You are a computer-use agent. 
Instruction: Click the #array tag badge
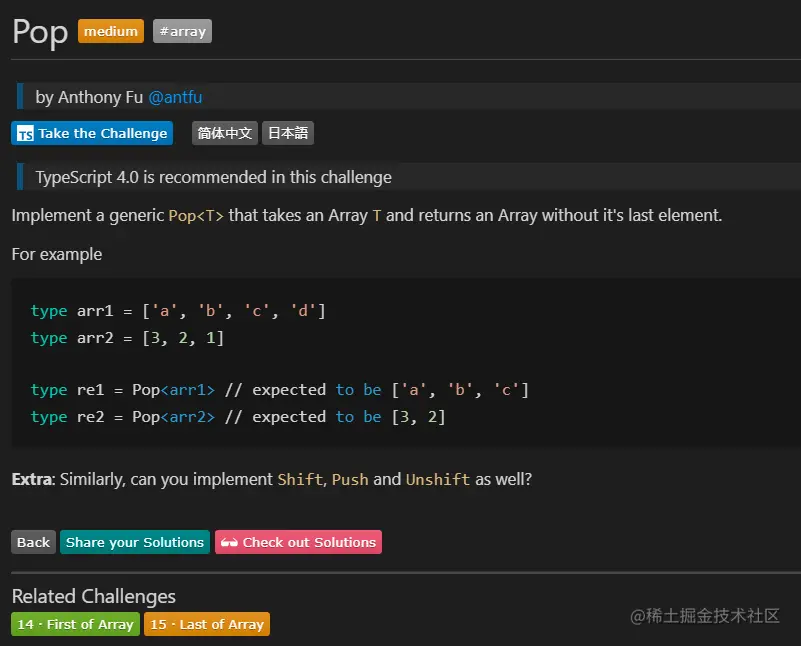coord(182,32)
